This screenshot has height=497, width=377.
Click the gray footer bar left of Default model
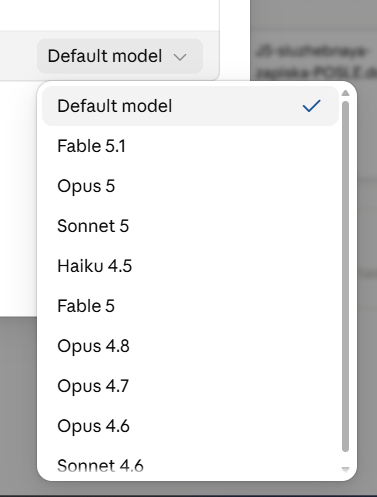18,56
